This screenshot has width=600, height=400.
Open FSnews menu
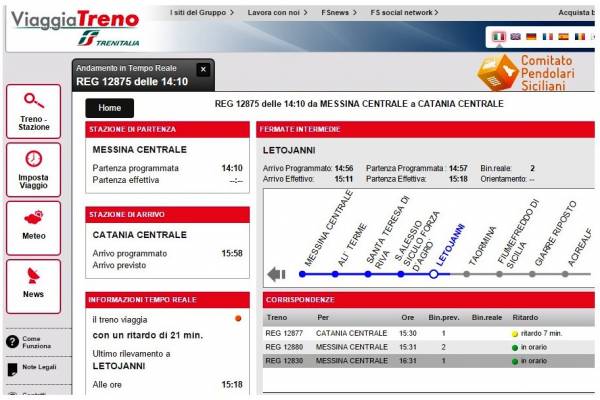339,13
